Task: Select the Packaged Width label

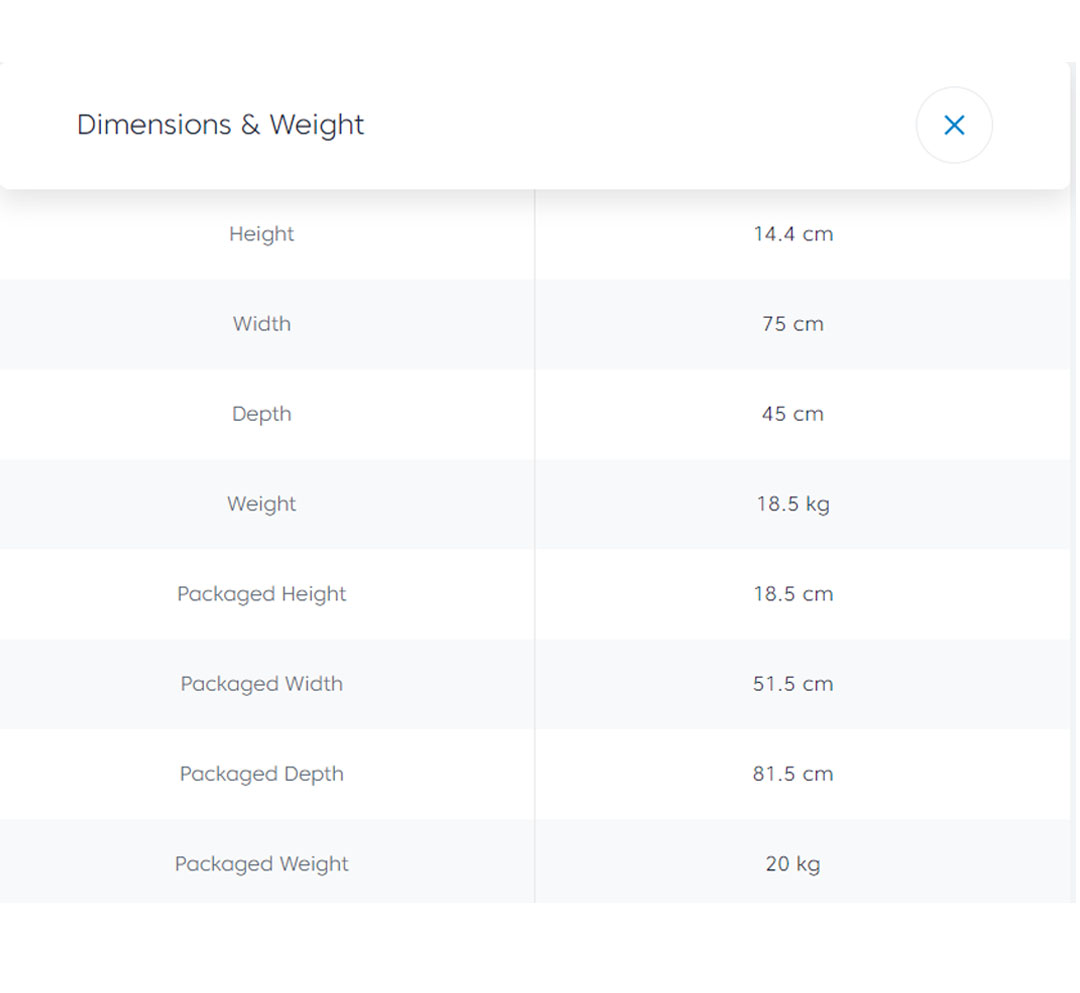Action: (262, 684)
